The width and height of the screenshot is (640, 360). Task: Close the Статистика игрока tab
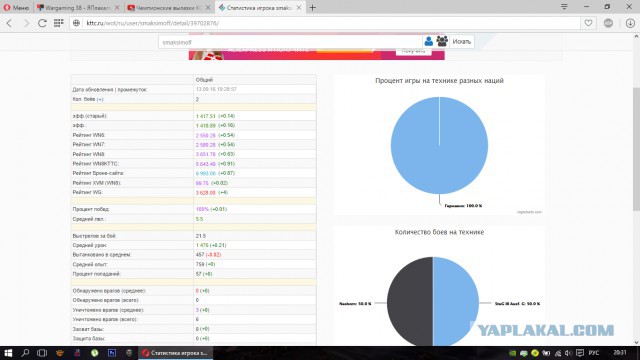(299, 7)
